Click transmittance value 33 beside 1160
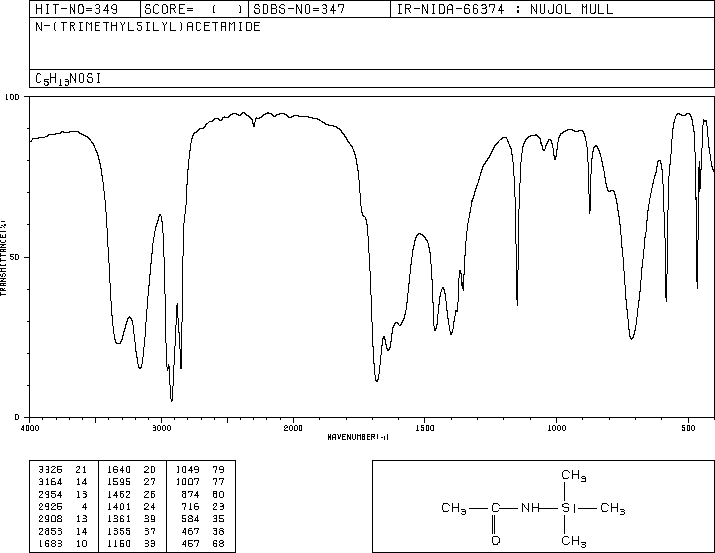The width and height of the screenshot is (715, 553). [x=150, y=543]
